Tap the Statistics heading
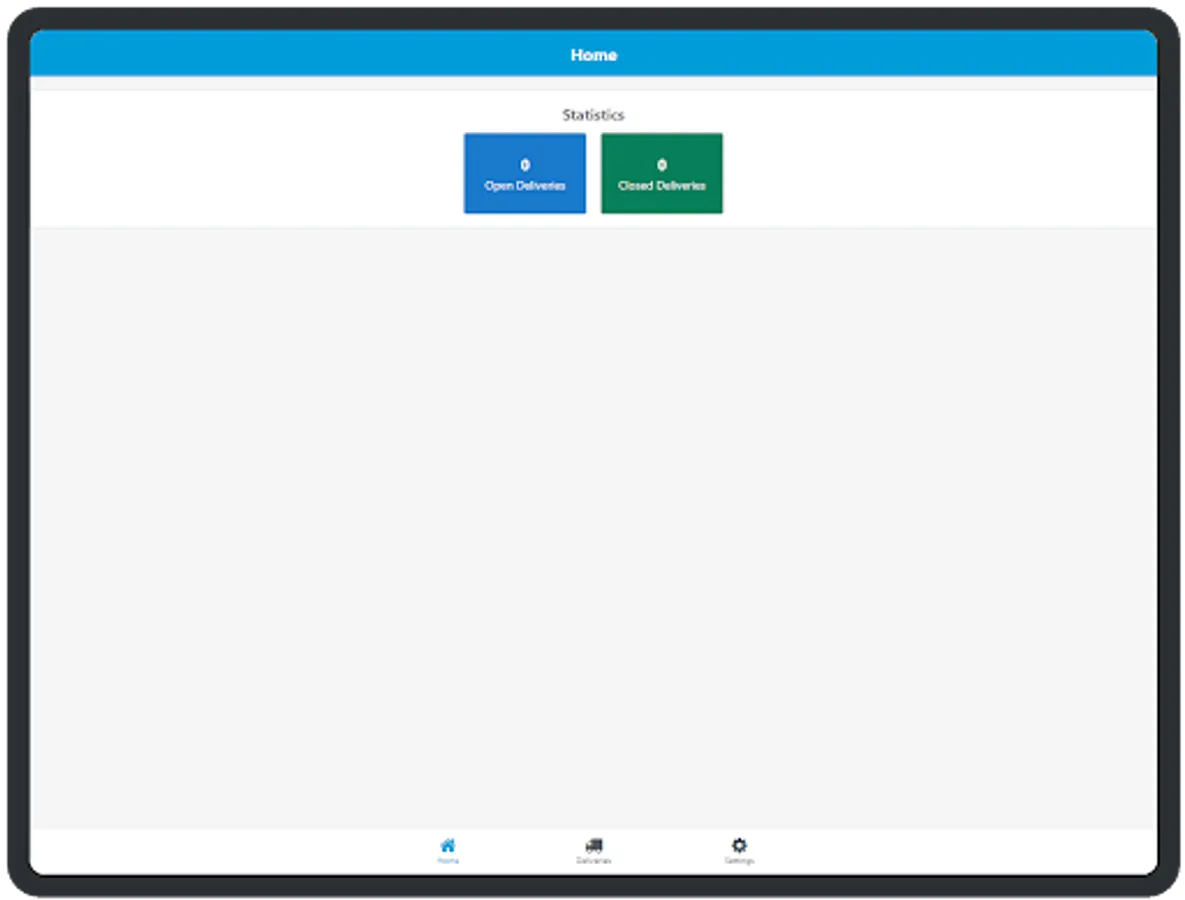Screen dimensions: 1185x900 (594, 114)
